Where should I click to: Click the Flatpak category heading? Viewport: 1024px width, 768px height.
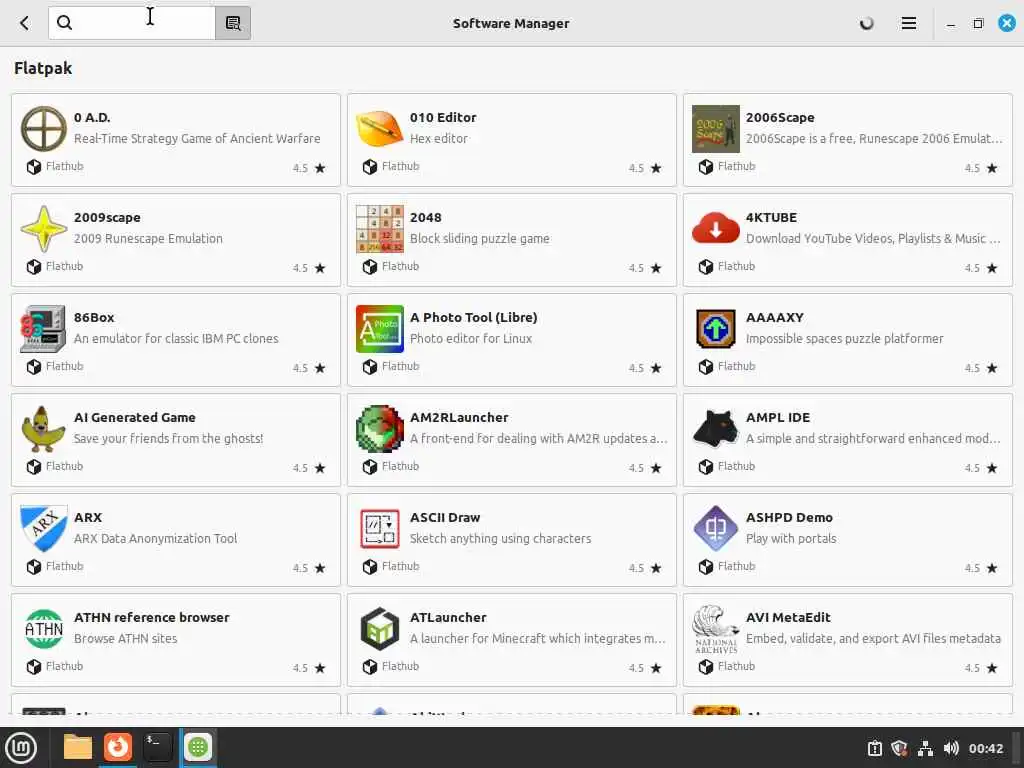(x=43, y=68)
